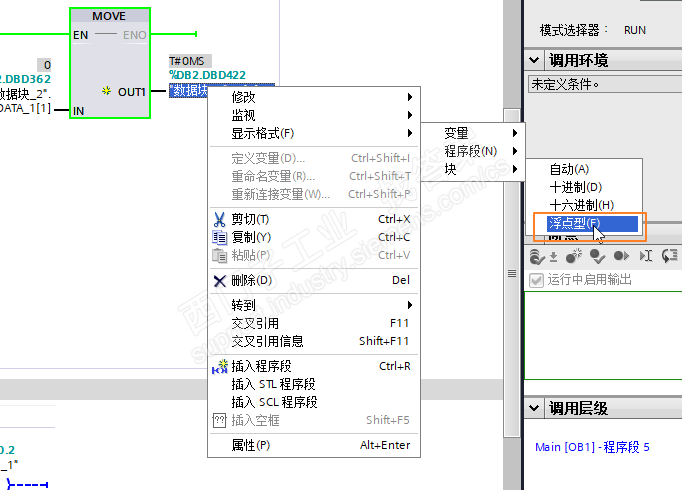Image resolution: width=682 pixels, height=490 pixels.
Task: Click the X icon beside 删除(D)
Action: coord(220,281)
